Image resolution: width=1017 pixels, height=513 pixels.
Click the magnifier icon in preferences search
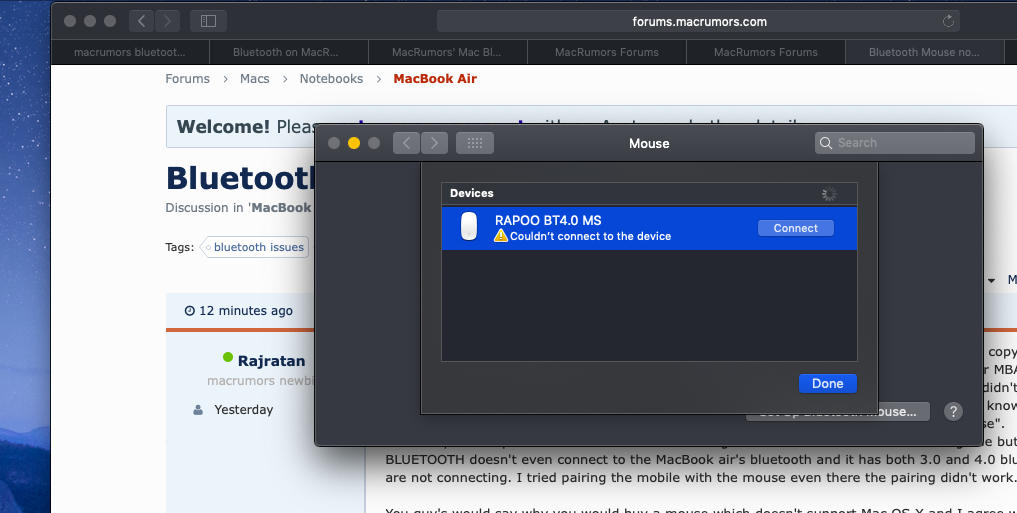(x=826, y=143)
